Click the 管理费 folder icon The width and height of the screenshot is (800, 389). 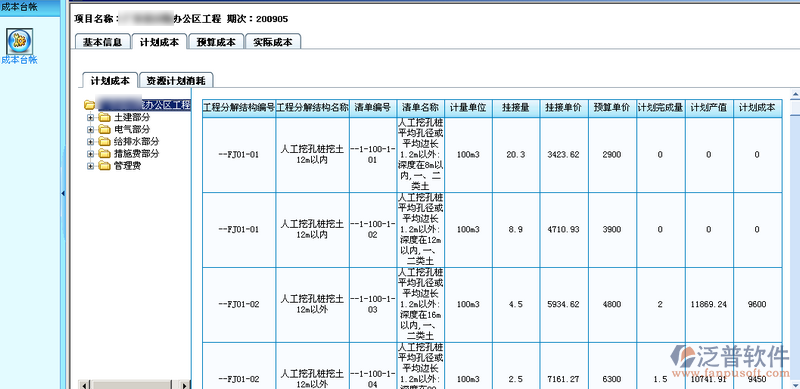pyautogui.click(x=104, y=165)
